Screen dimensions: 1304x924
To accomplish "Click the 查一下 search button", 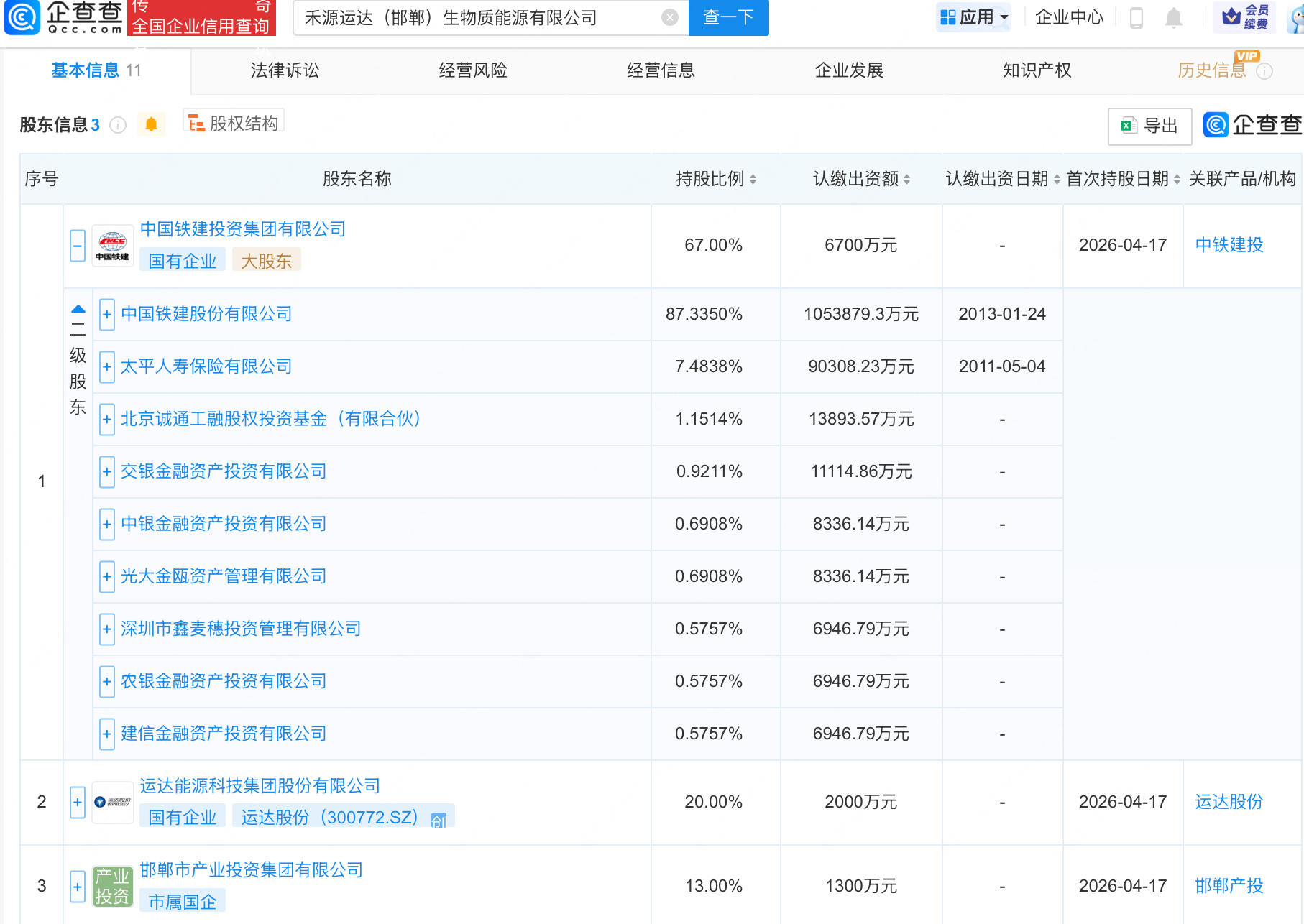I will click(728, 17).
